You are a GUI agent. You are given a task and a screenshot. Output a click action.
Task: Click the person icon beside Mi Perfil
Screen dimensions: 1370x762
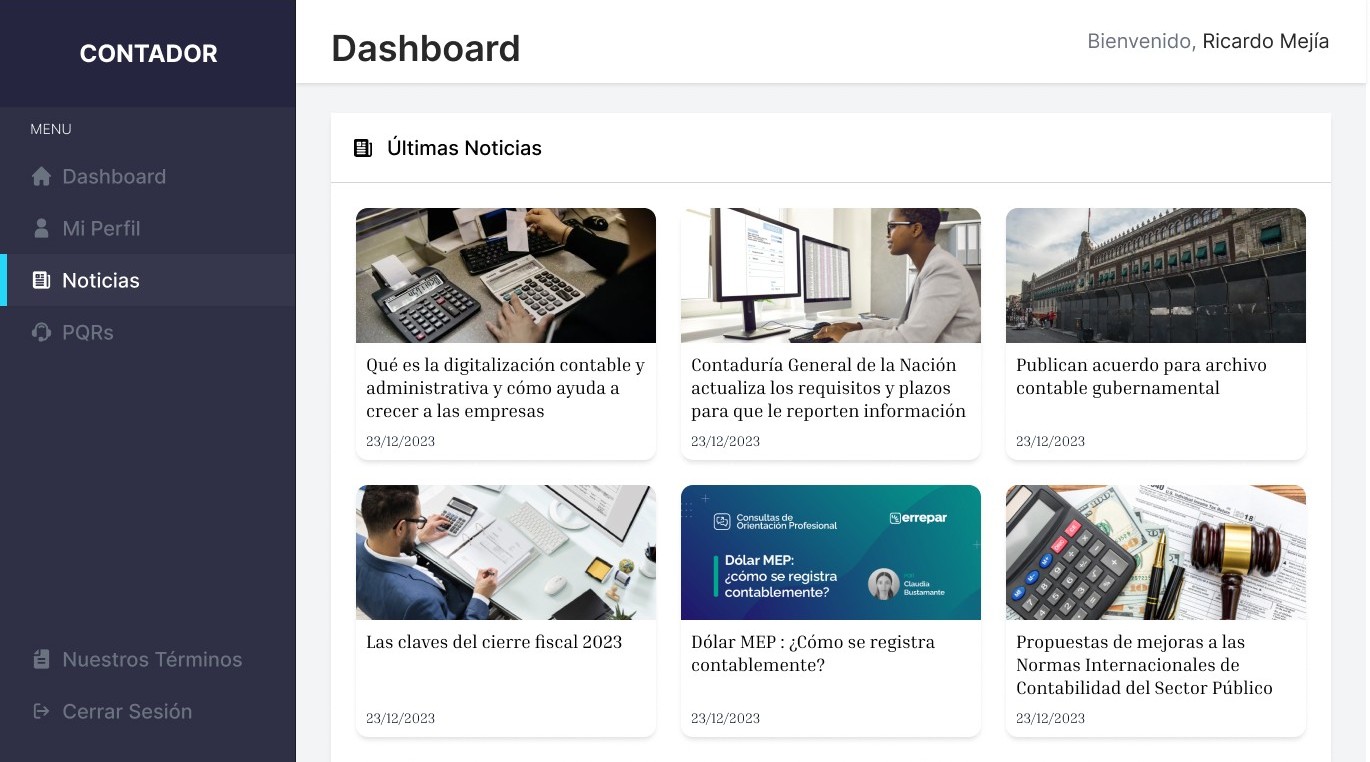pyautogui.click(x=41, y=228)
